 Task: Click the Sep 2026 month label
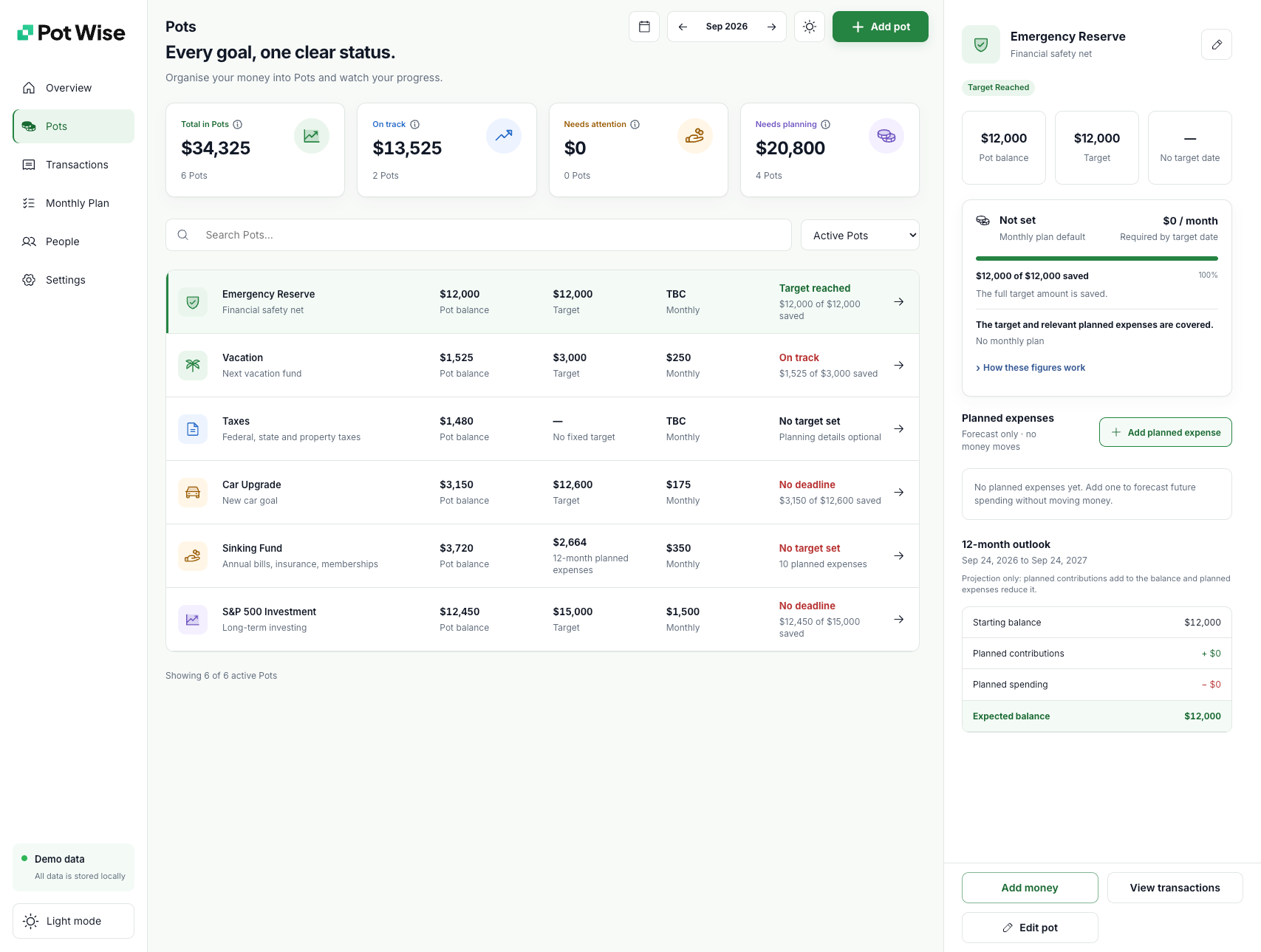point(727,27)
